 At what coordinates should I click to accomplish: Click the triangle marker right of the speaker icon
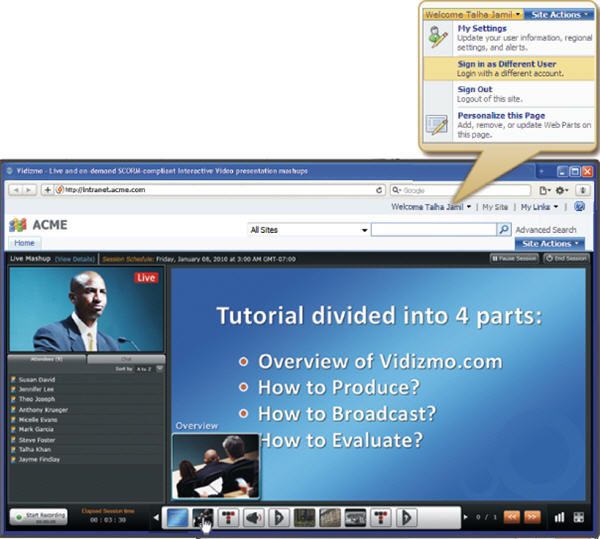[x=279, y=518]
